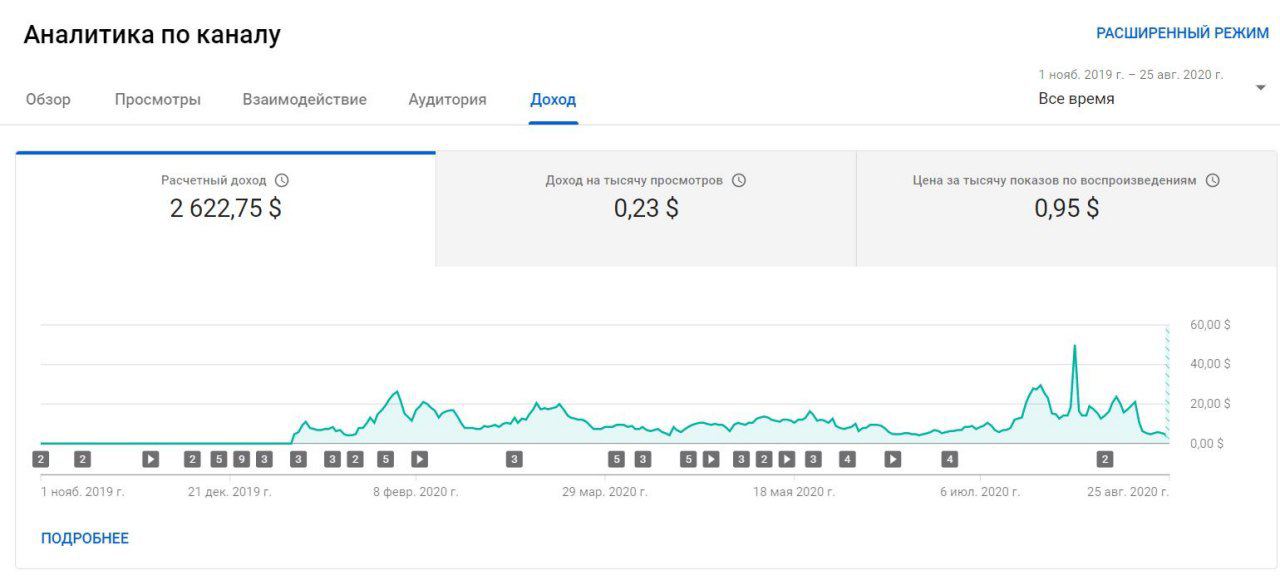Click the 1 нояб. 2019 г. – 25 авг. 2020 г. range text
The width and height of the screenshot is (1280, 580).
[1131, 74]
